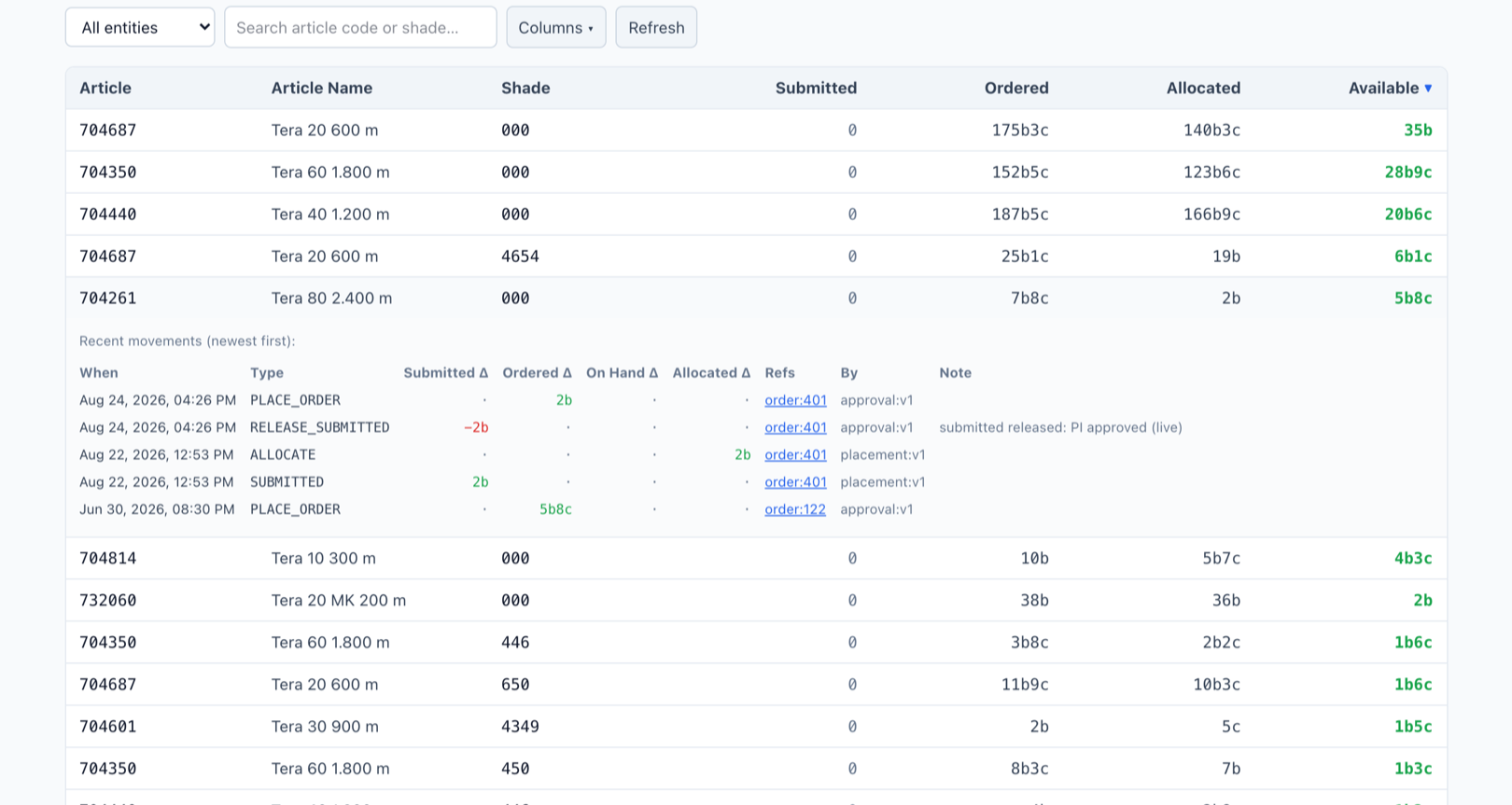The image size is (1512, 805).
Task: Click shade 650 cell
Action: tap(515, 684)
